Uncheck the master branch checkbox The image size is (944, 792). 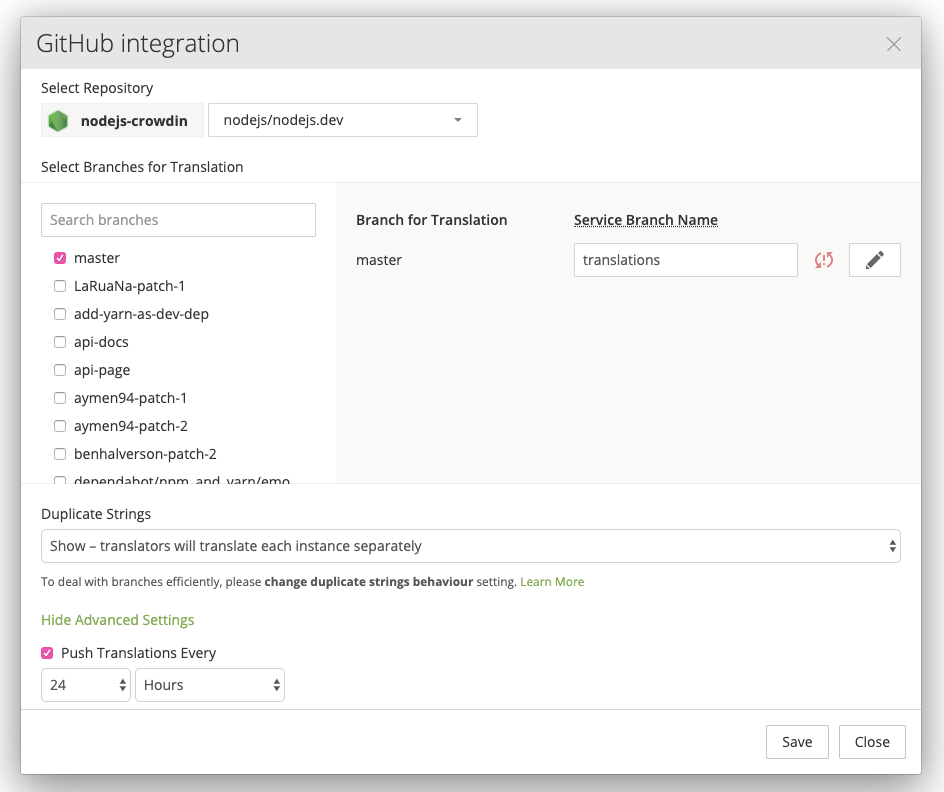(x=60, y=258)
